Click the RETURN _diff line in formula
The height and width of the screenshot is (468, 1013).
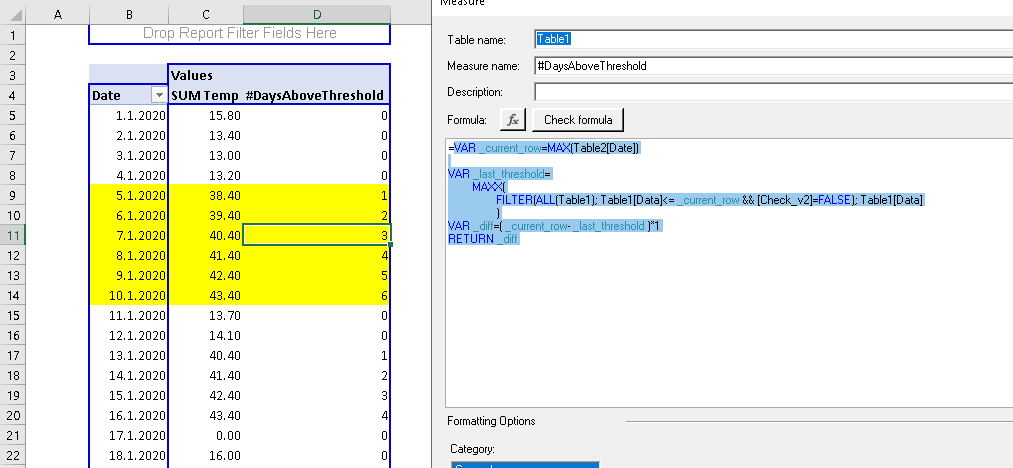(484, 239)
